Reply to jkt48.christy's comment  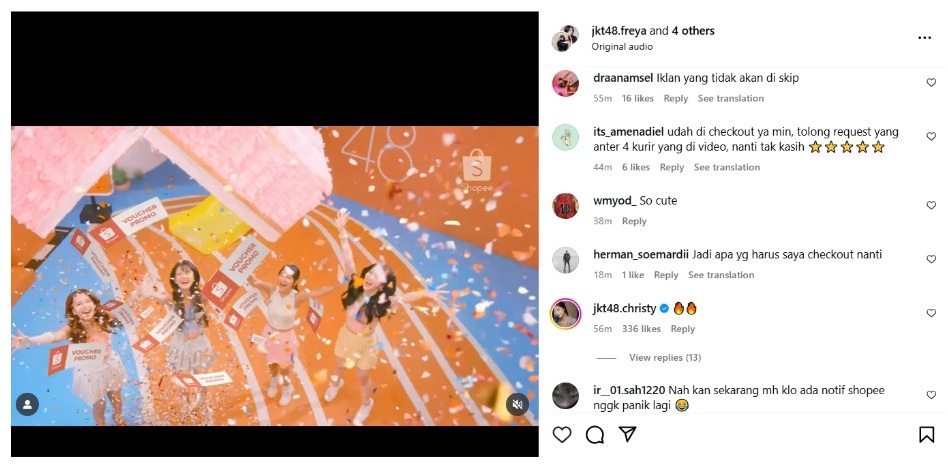[683, 329]
